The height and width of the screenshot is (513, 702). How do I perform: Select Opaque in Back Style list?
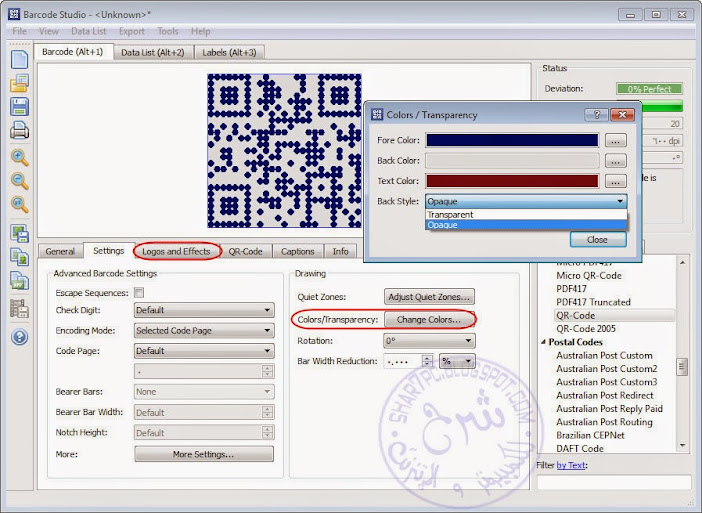[526, 225]
